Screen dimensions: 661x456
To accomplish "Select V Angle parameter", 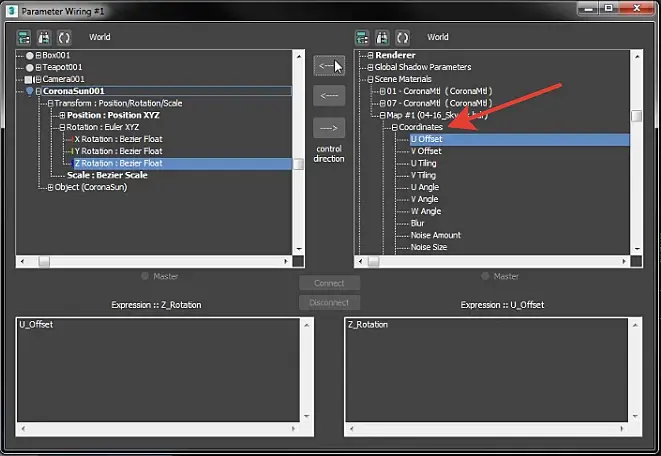I will click(425, 199).
